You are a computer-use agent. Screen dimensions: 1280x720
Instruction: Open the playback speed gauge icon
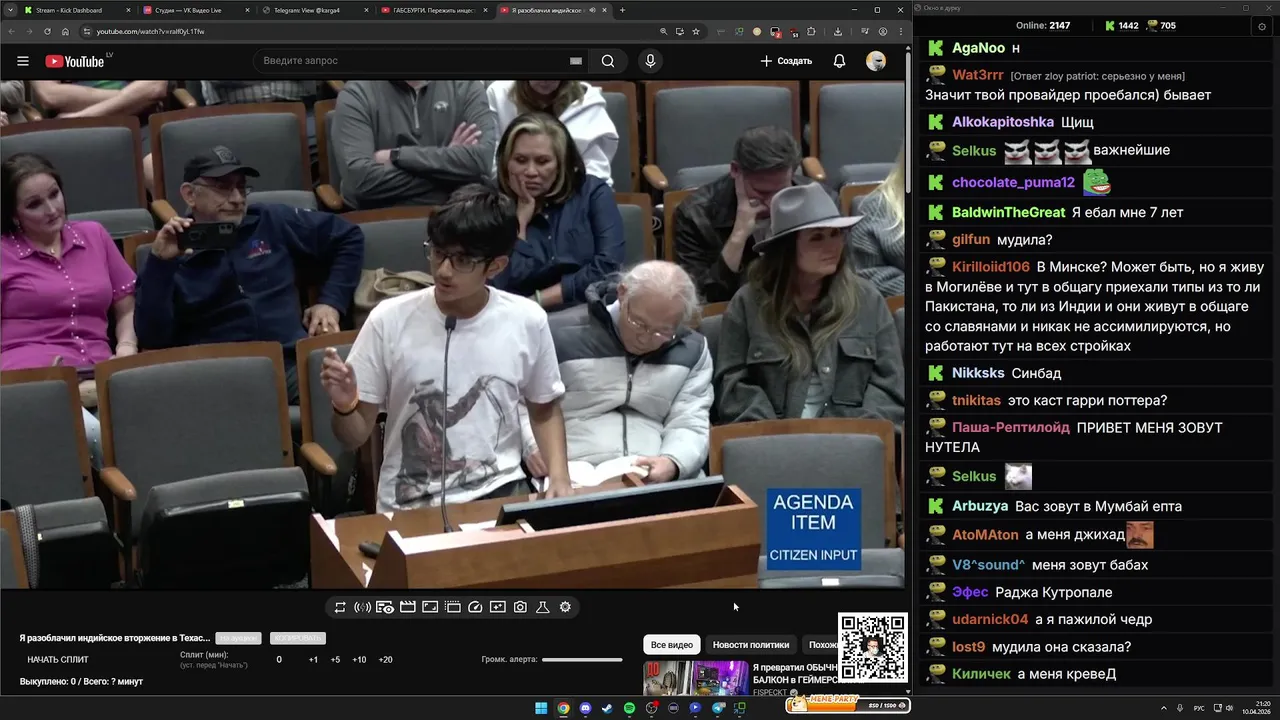click(x=475, y=607)
